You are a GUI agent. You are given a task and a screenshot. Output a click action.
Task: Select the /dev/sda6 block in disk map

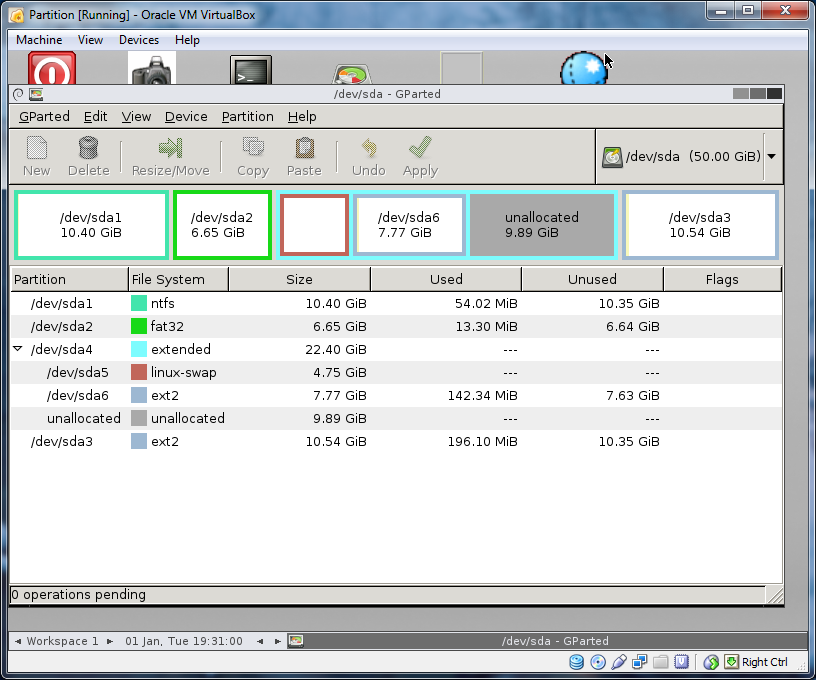(409, 225)
